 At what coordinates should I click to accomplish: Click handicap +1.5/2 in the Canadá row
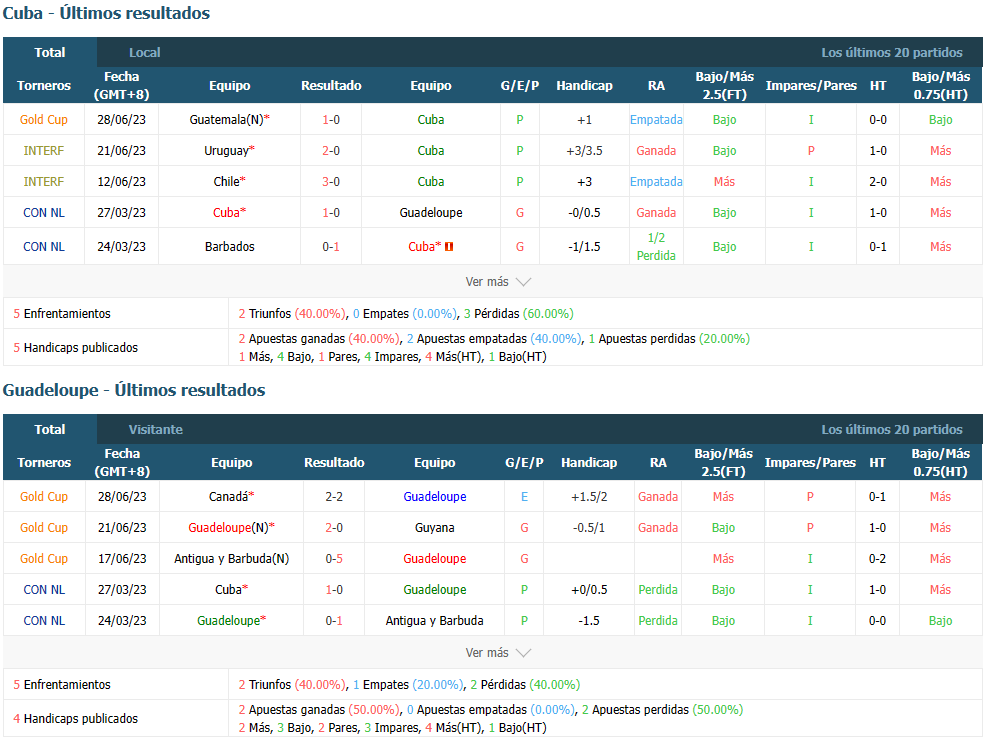click(x=589, y=496)
